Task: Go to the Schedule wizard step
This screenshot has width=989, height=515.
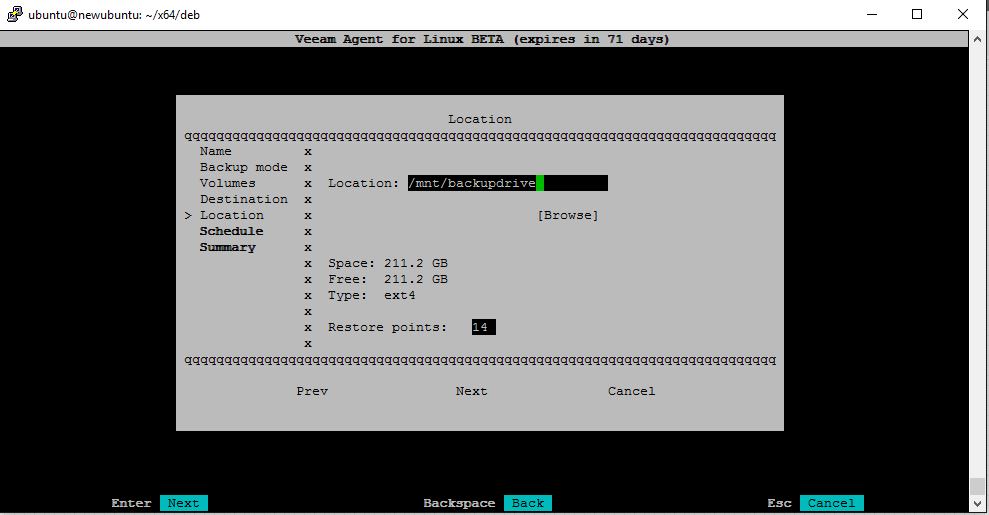Action: point(231,231)
